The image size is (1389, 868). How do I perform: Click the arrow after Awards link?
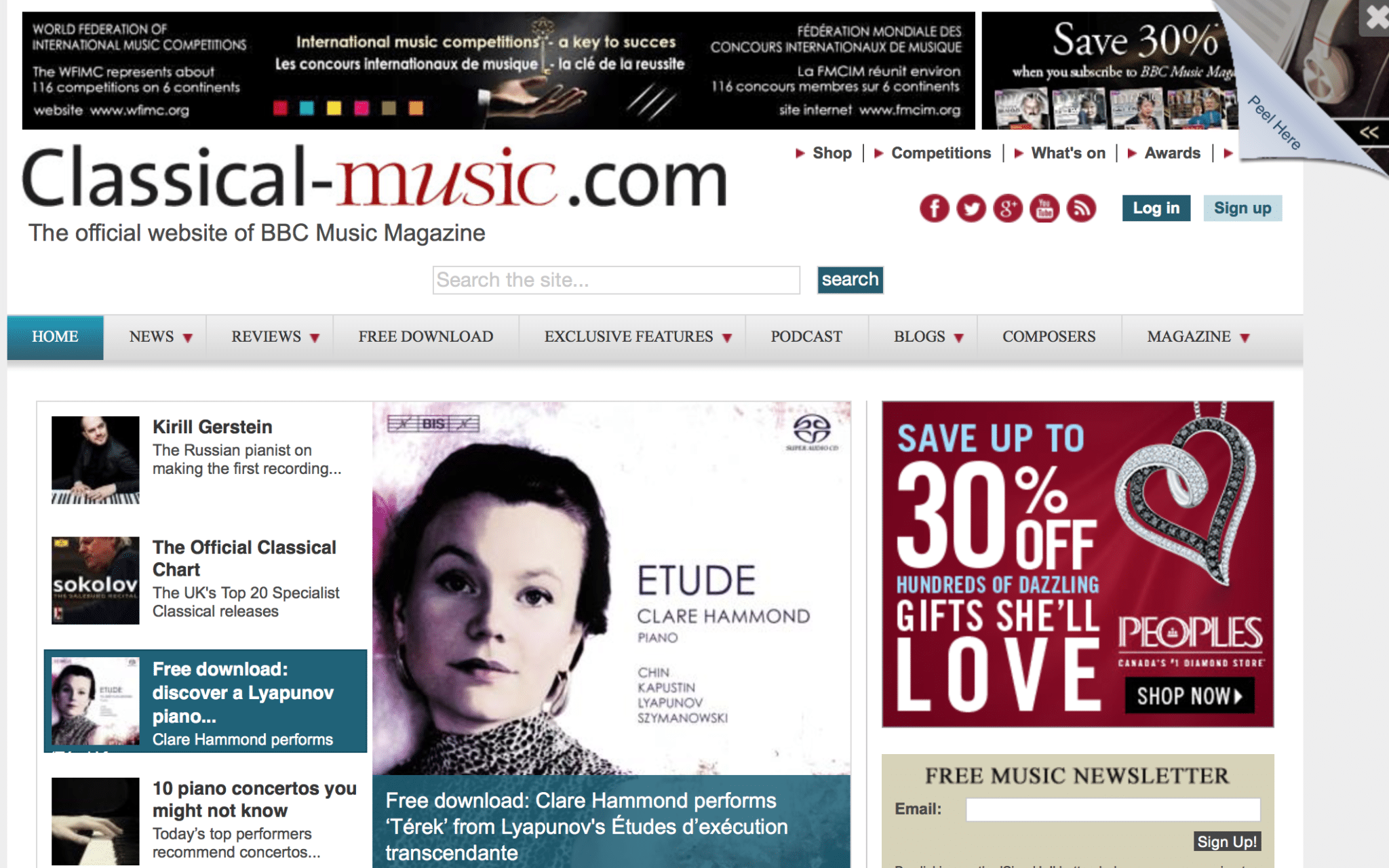pyautogui.click(x=1228, y=153)
